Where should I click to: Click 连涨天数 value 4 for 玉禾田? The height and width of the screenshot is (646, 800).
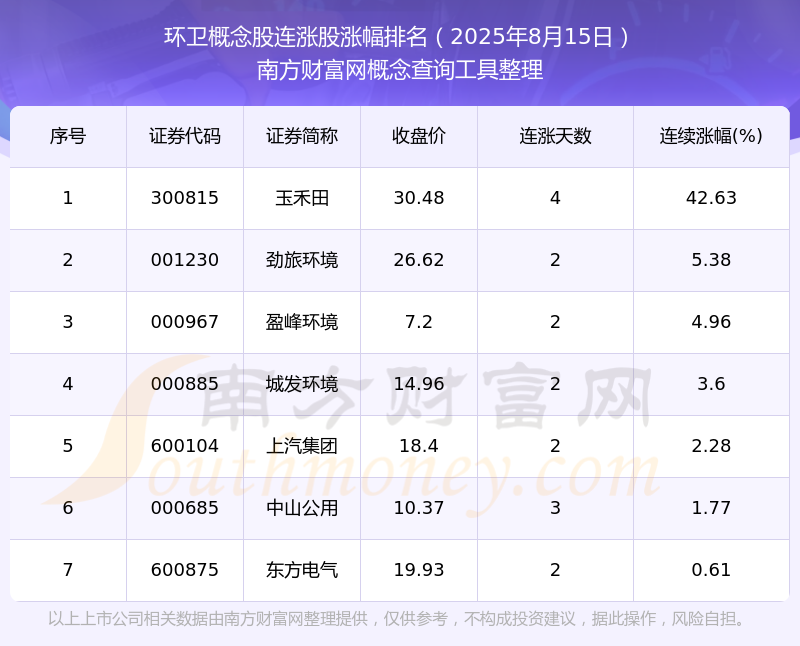555,198
